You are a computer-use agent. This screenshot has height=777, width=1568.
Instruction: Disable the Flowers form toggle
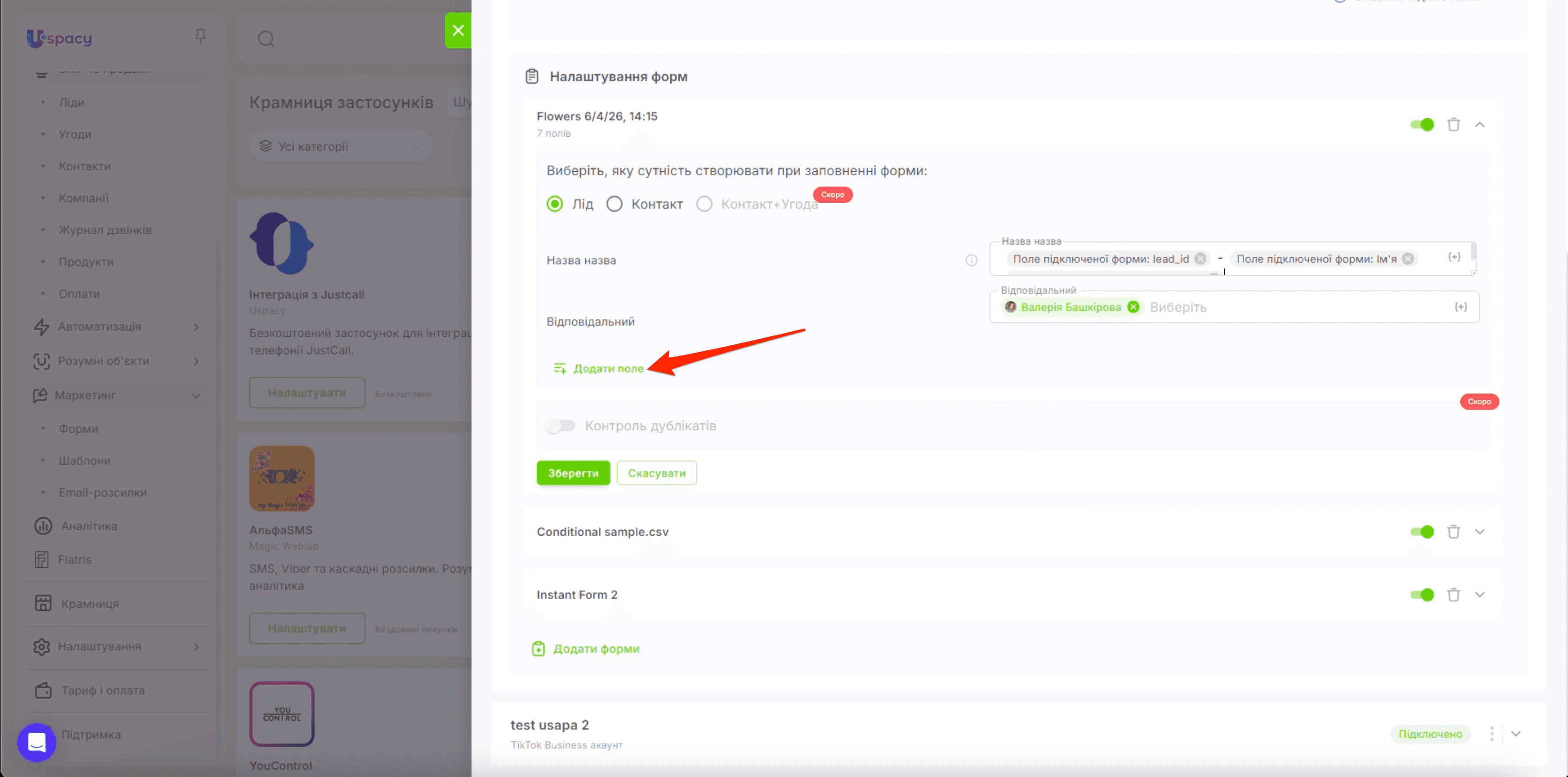pos(1422,124)
